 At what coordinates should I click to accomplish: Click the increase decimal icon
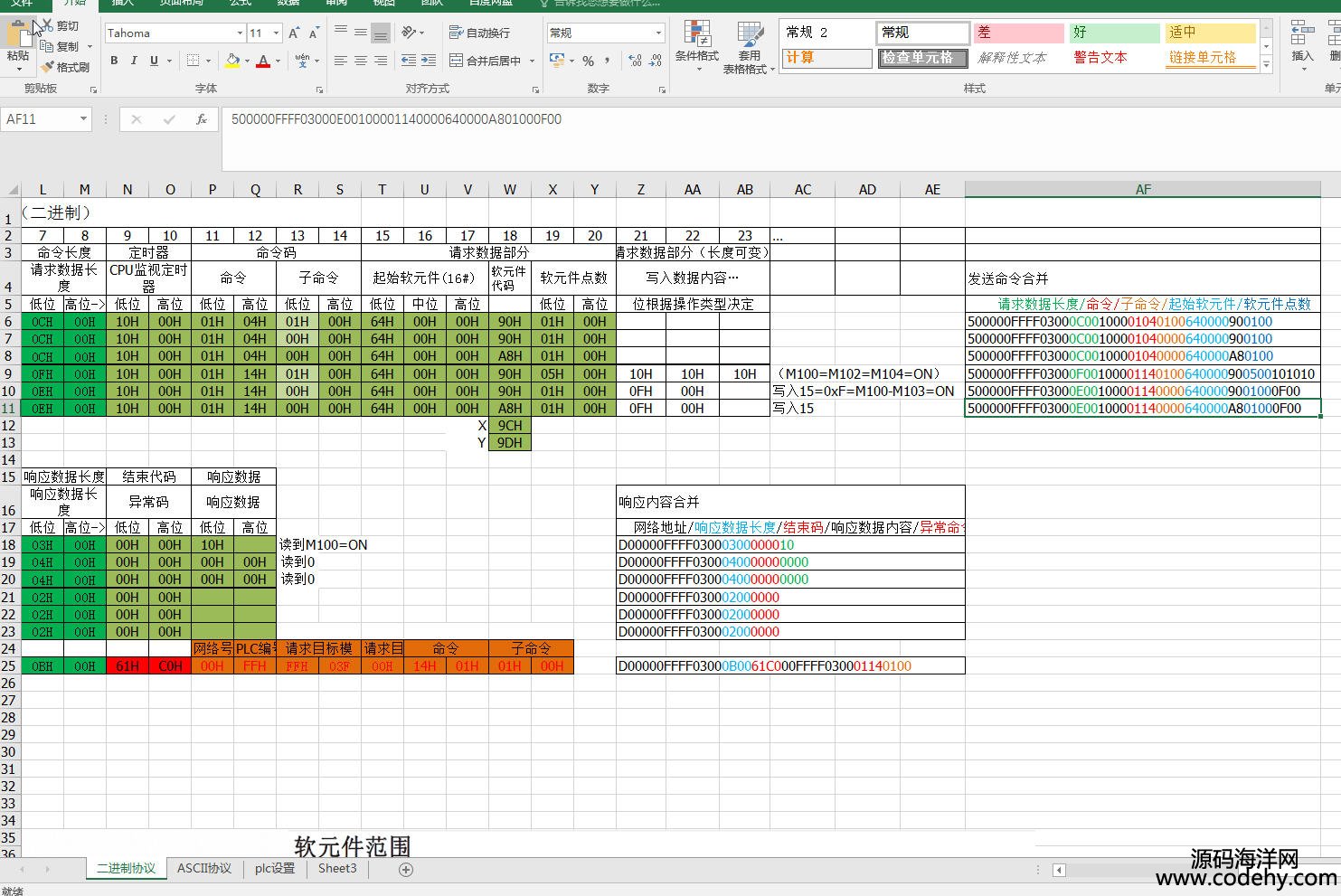coord(636,61)
